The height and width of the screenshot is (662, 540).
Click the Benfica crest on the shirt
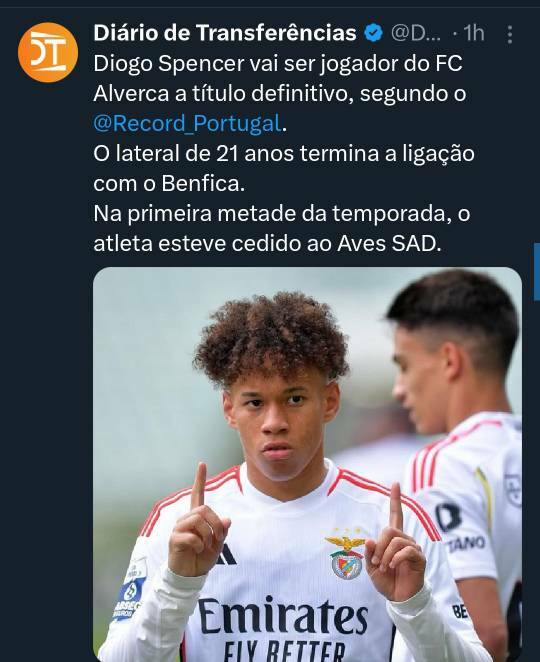point(346,558)
